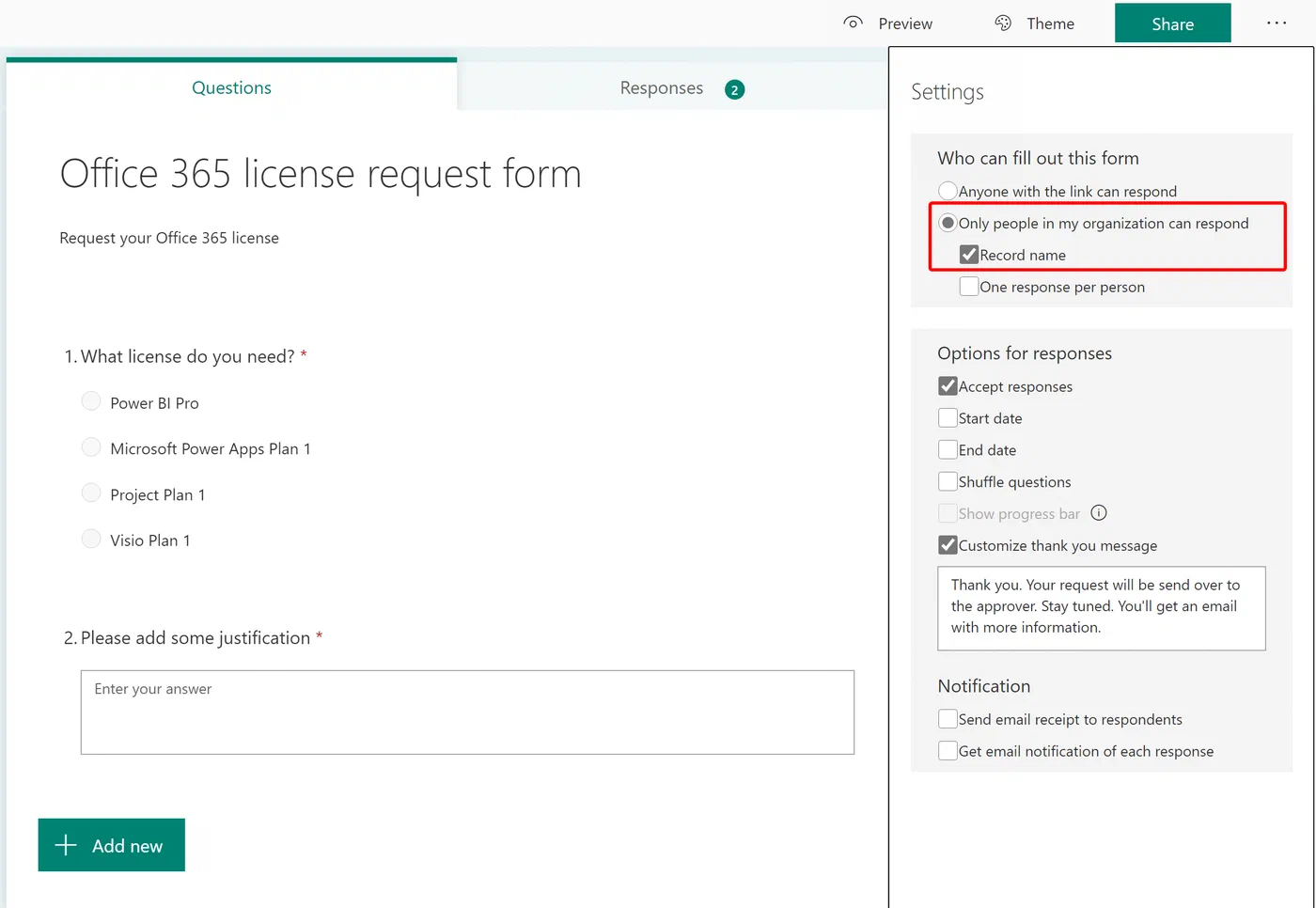Click the Preview eye icon
Viewport: 1316px width, 908px height.
coord(853,23)
